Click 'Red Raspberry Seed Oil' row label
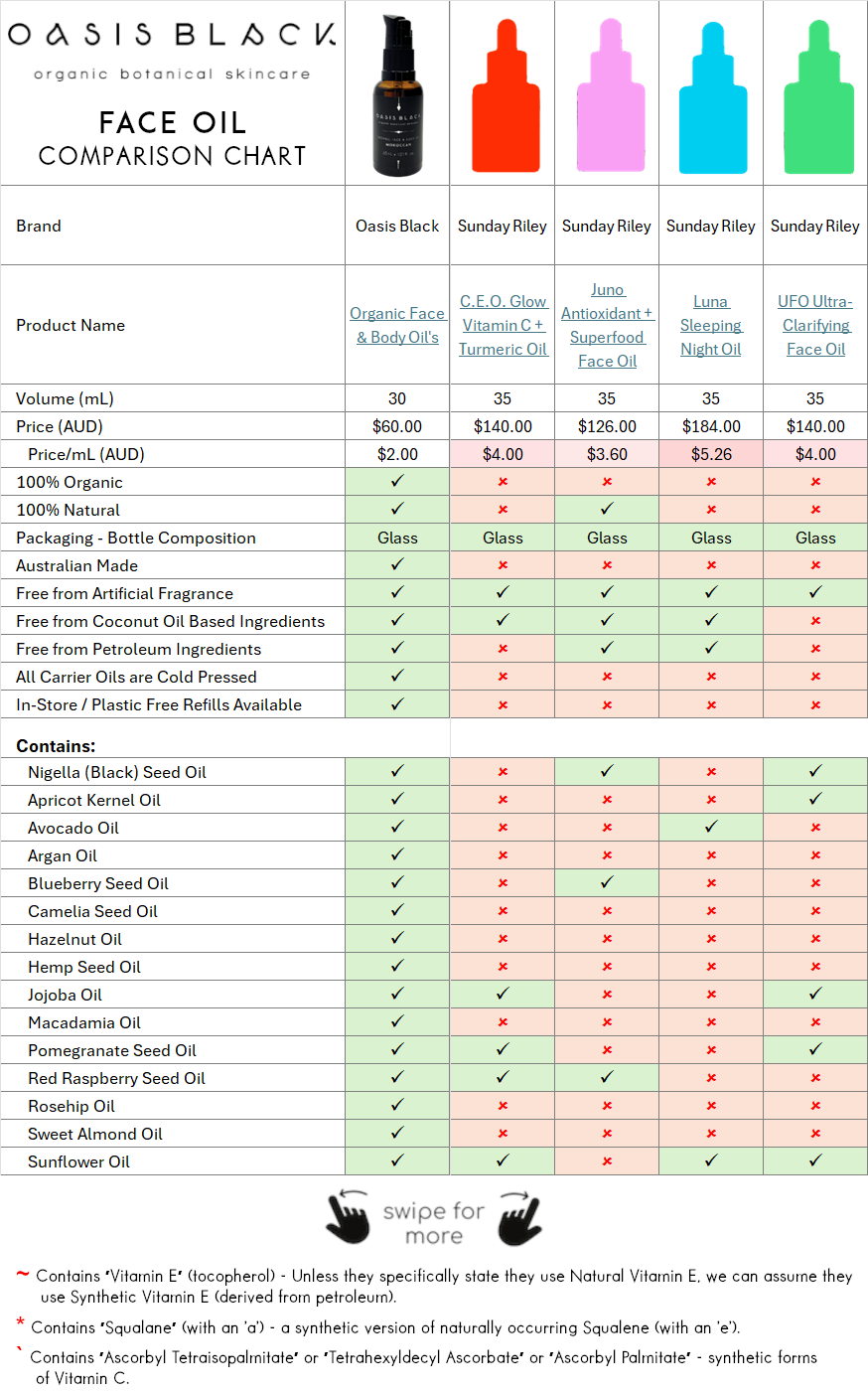The image size is (868, 1391). (116, 1078)
